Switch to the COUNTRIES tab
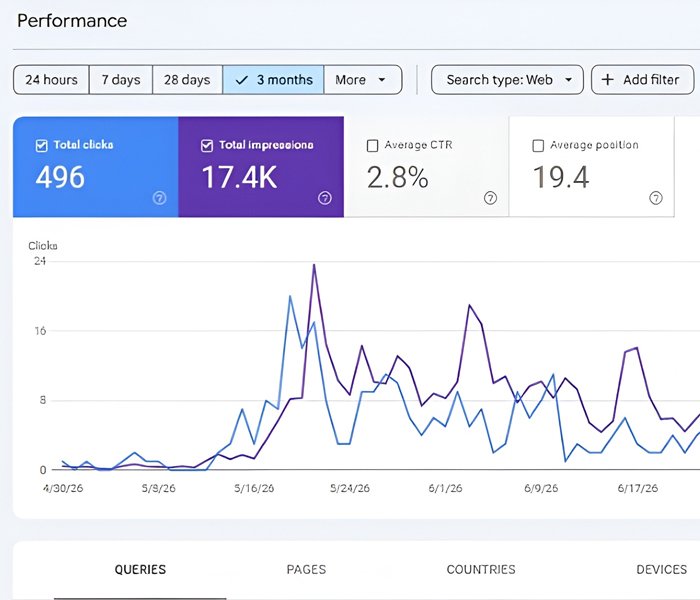This screenshot has width=700, height=600. pyautogui.click(x=481, y=570)
